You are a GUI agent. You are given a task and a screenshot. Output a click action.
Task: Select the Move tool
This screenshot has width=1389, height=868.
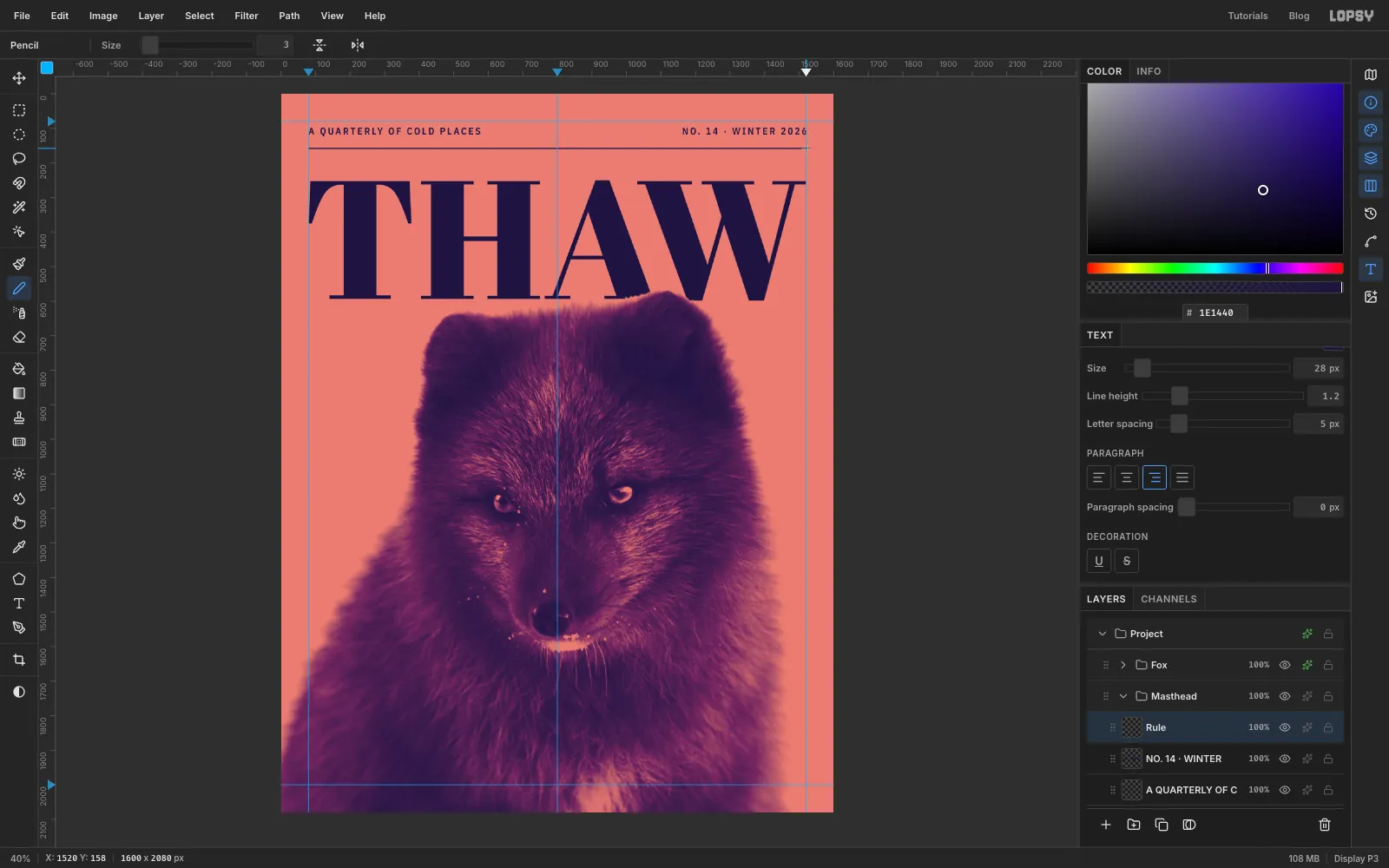19,78
